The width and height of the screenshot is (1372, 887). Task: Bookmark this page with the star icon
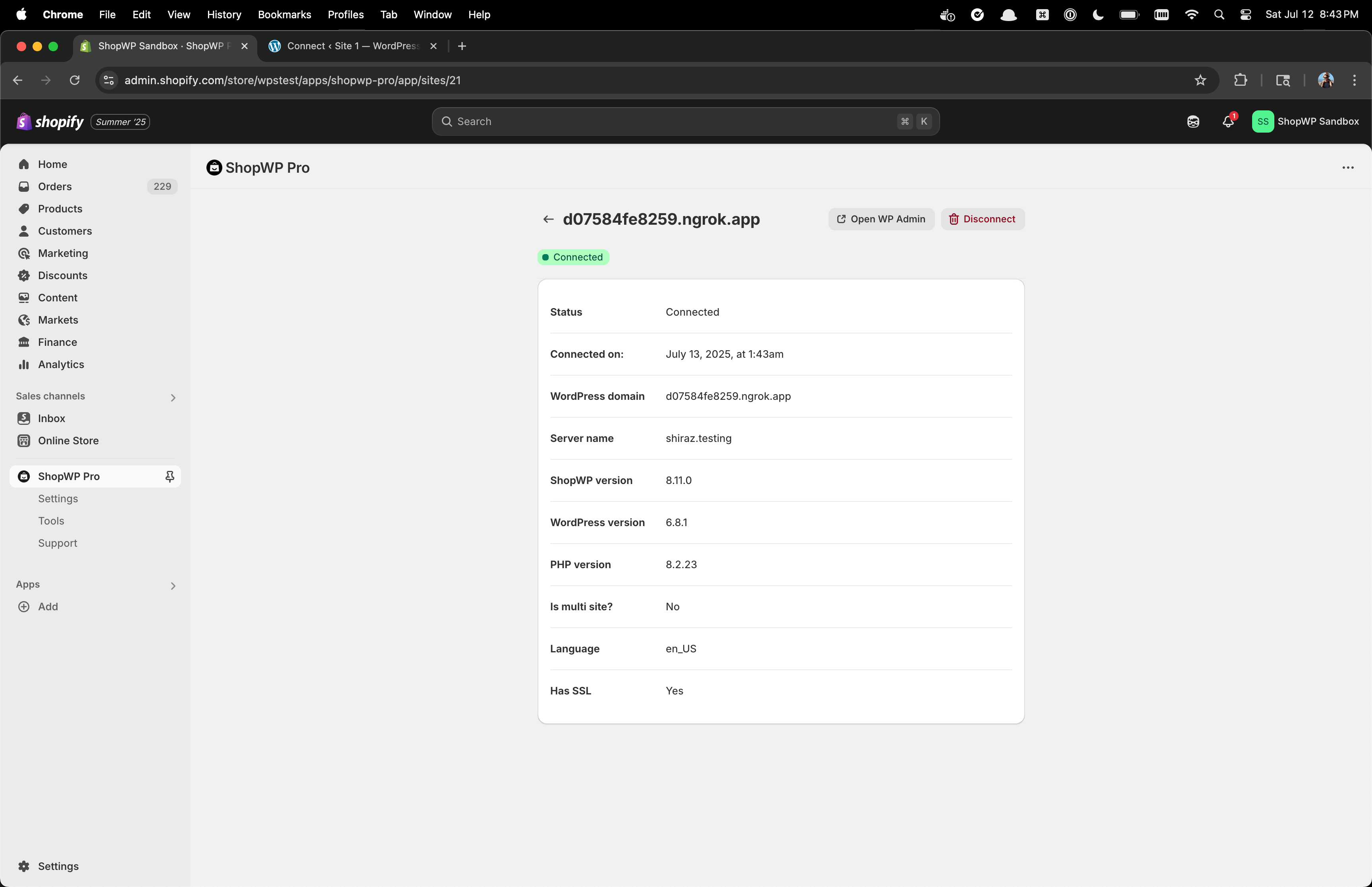pos(1200,80)
